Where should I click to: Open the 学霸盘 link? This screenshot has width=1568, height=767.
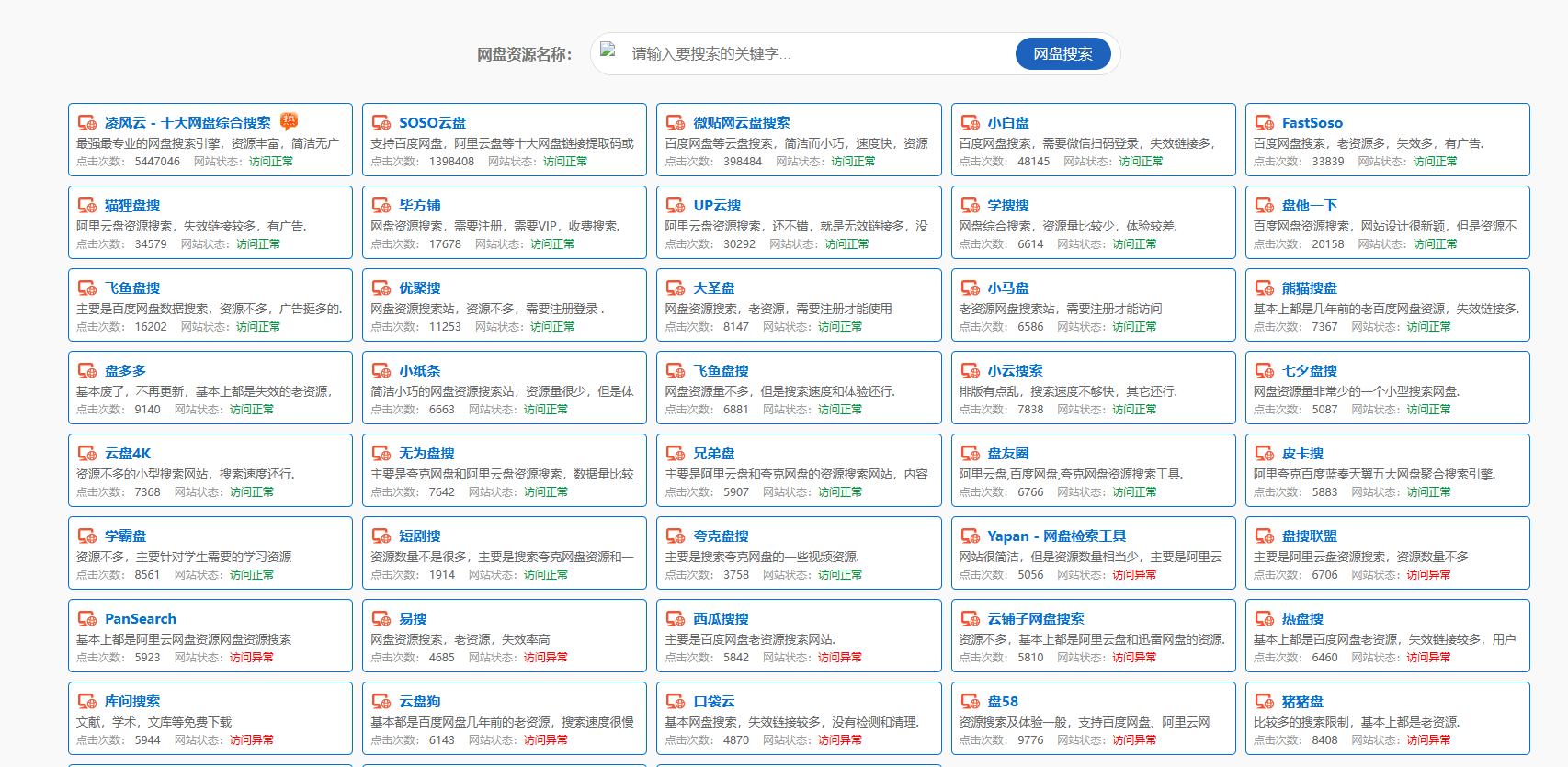point(125,536)
